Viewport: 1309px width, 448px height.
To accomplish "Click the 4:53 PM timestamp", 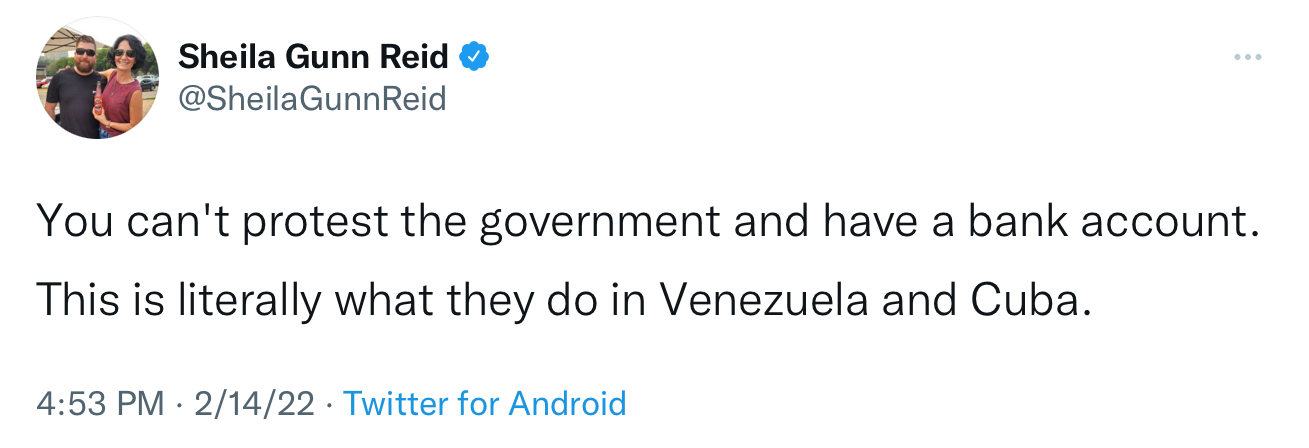I will click(x=100, y=404).
